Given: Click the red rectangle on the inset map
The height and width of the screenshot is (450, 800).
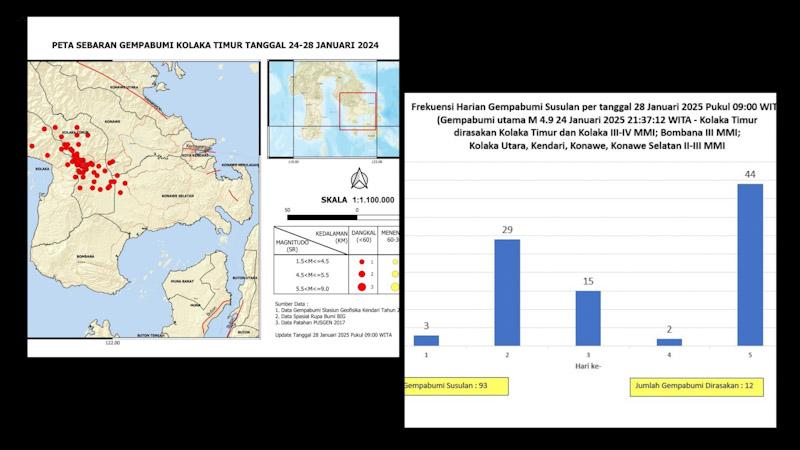Looking at the screenshot, I should [358, 111].
